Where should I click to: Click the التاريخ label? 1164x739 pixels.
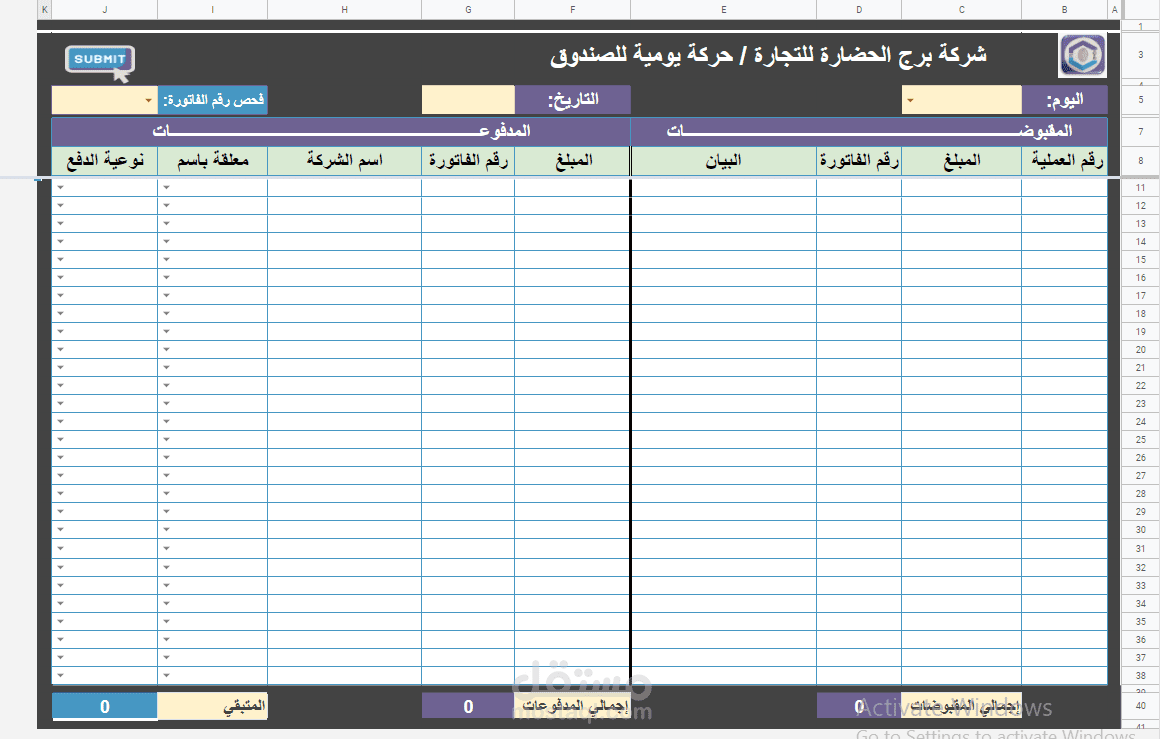pyautogui.click(x=572, y=100)
